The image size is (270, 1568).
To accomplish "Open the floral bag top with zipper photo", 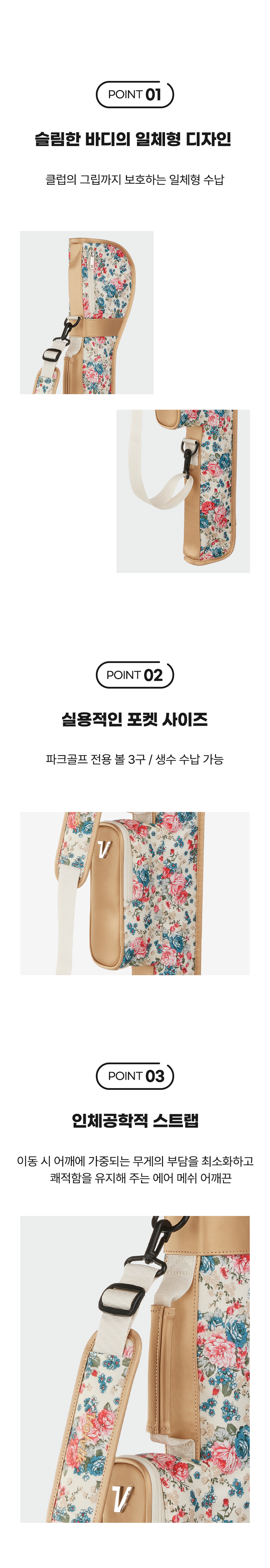I will click(86, 312).
